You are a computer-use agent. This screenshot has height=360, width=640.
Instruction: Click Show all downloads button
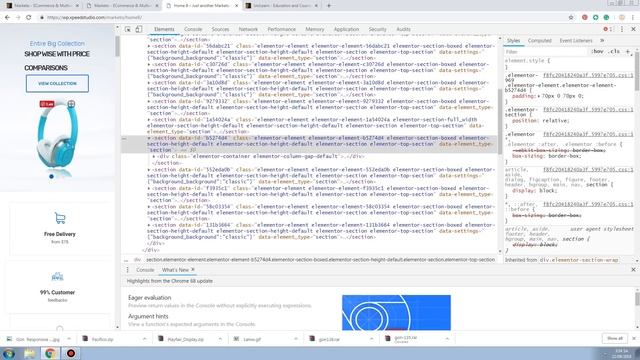615,338
